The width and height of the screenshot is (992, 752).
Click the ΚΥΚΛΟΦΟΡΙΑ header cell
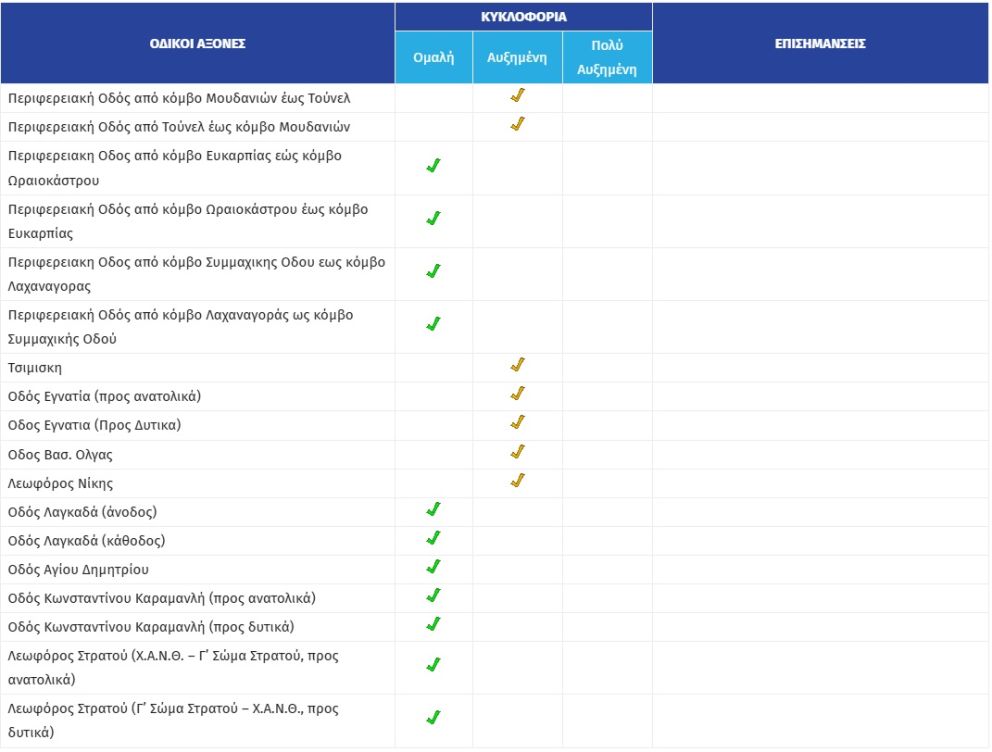[523, 16]
